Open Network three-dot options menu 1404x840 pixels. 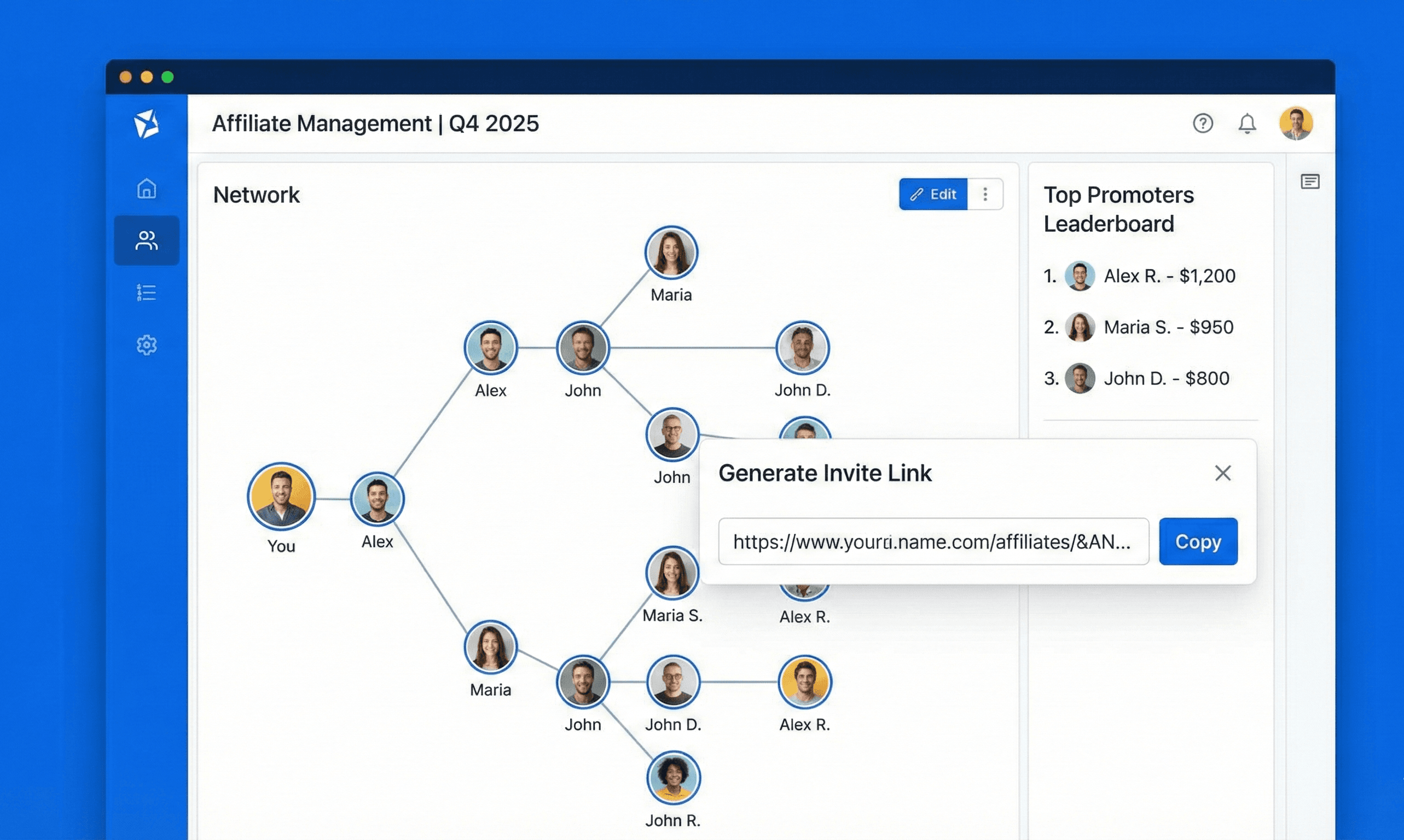[x=985, y=194]
